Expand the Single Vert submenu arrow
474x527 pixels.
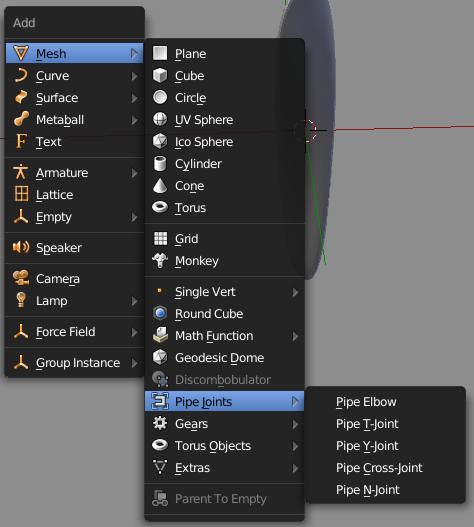click(295, 292)
